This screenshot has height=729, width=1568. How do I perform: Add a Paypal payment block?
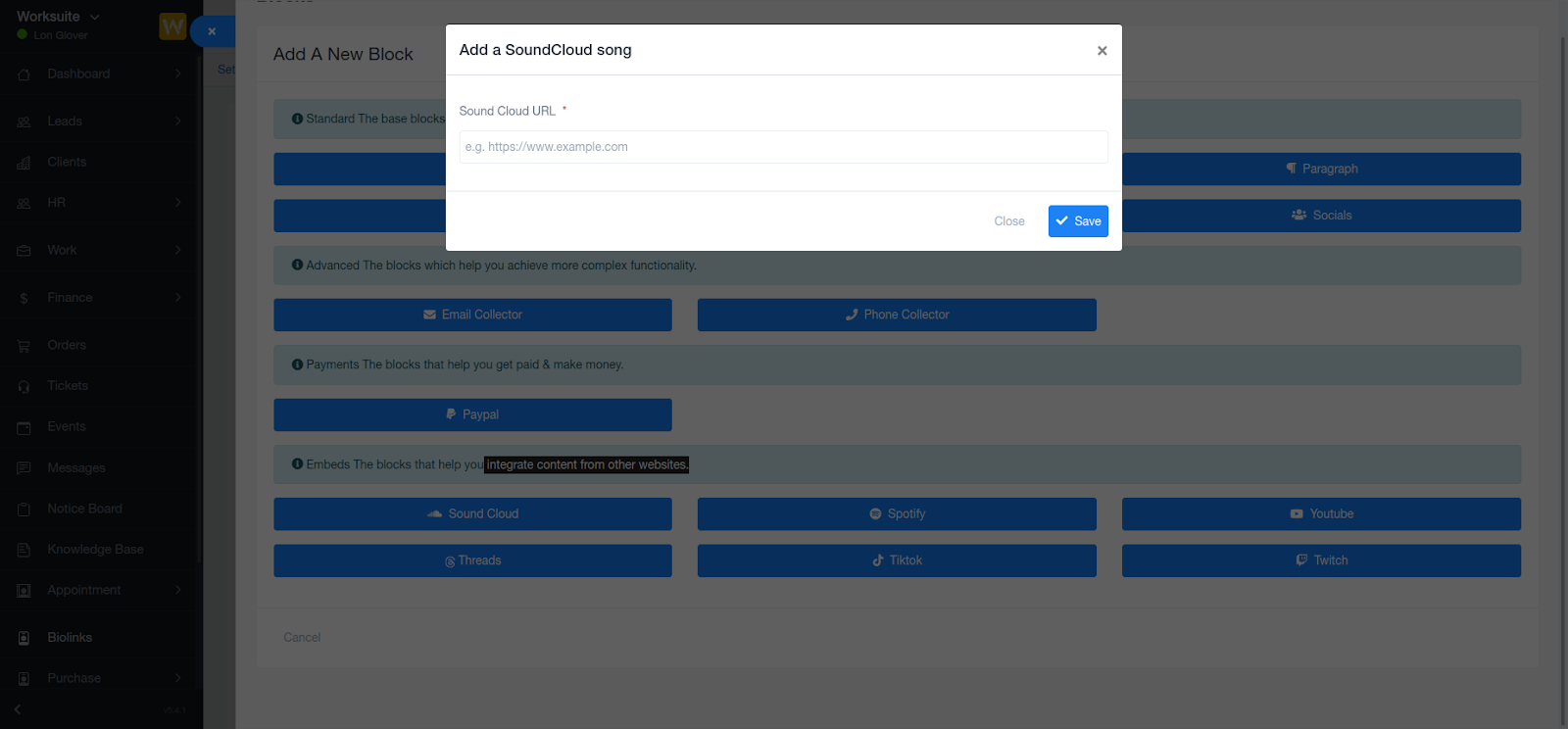472,414
